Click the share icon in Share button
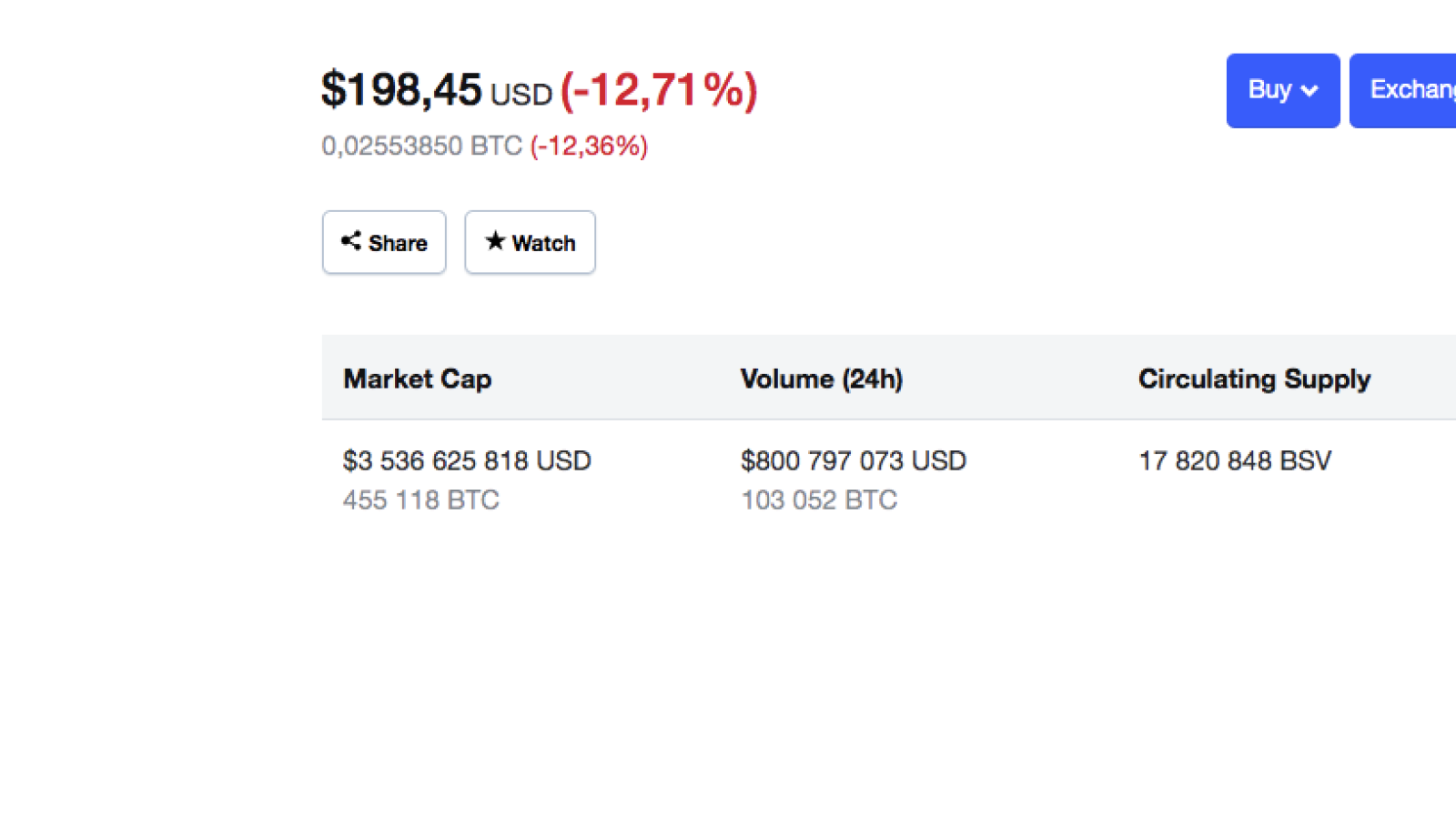The image size is (1456, 819). click(351, 240)
